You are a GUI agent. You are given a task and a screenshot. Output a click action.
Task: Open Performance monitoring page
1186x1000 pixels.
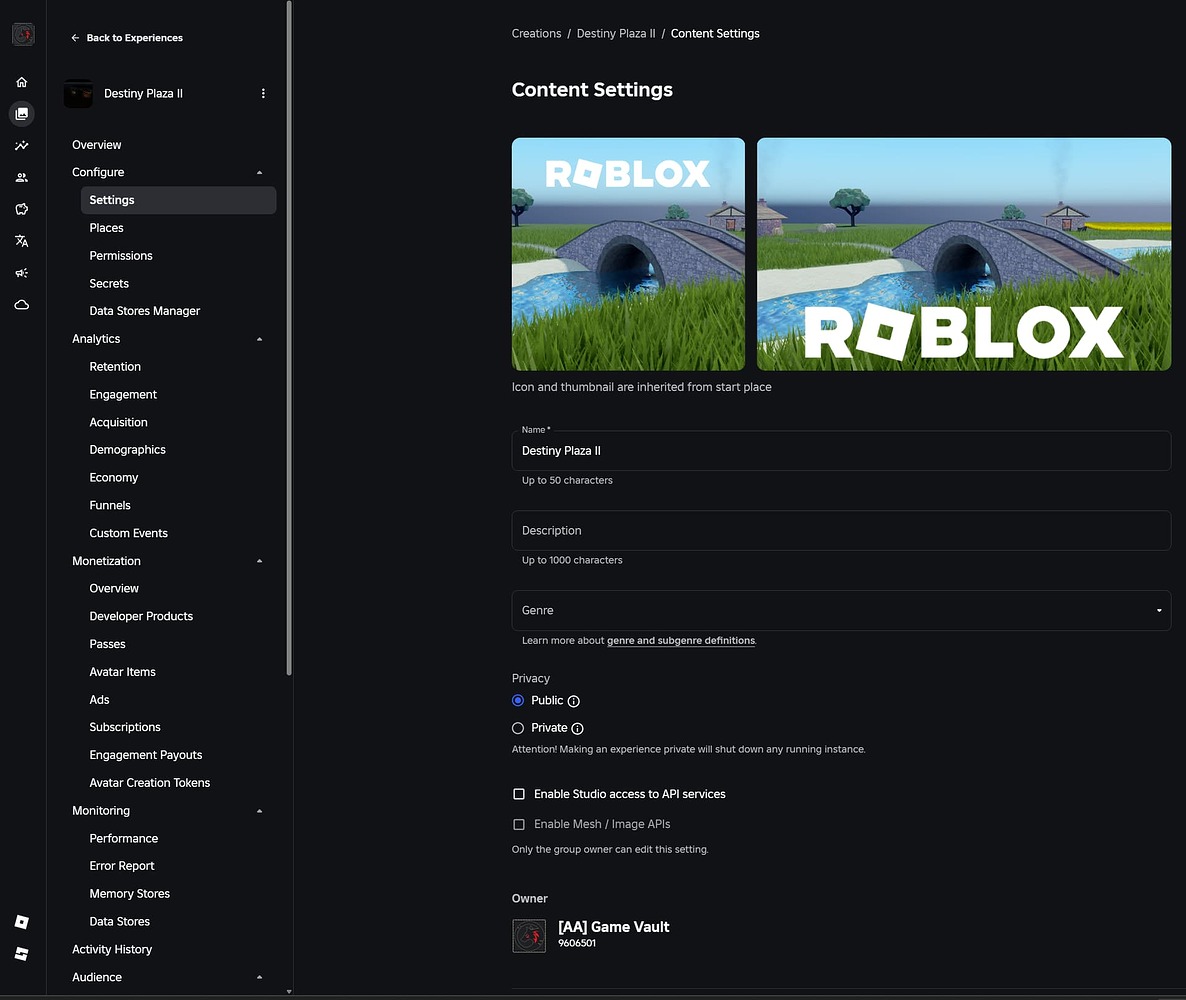click(x=124, y=838)
